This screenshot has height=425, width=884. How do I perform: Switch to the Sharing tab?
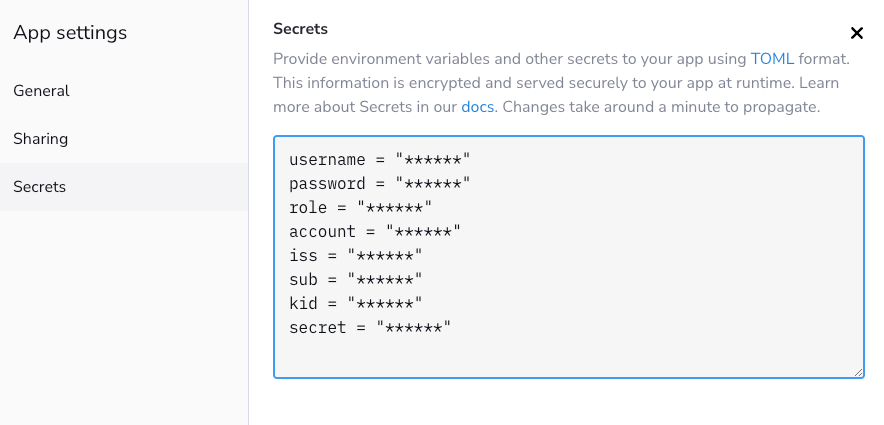pyautogui.click(x=40, y=139)
